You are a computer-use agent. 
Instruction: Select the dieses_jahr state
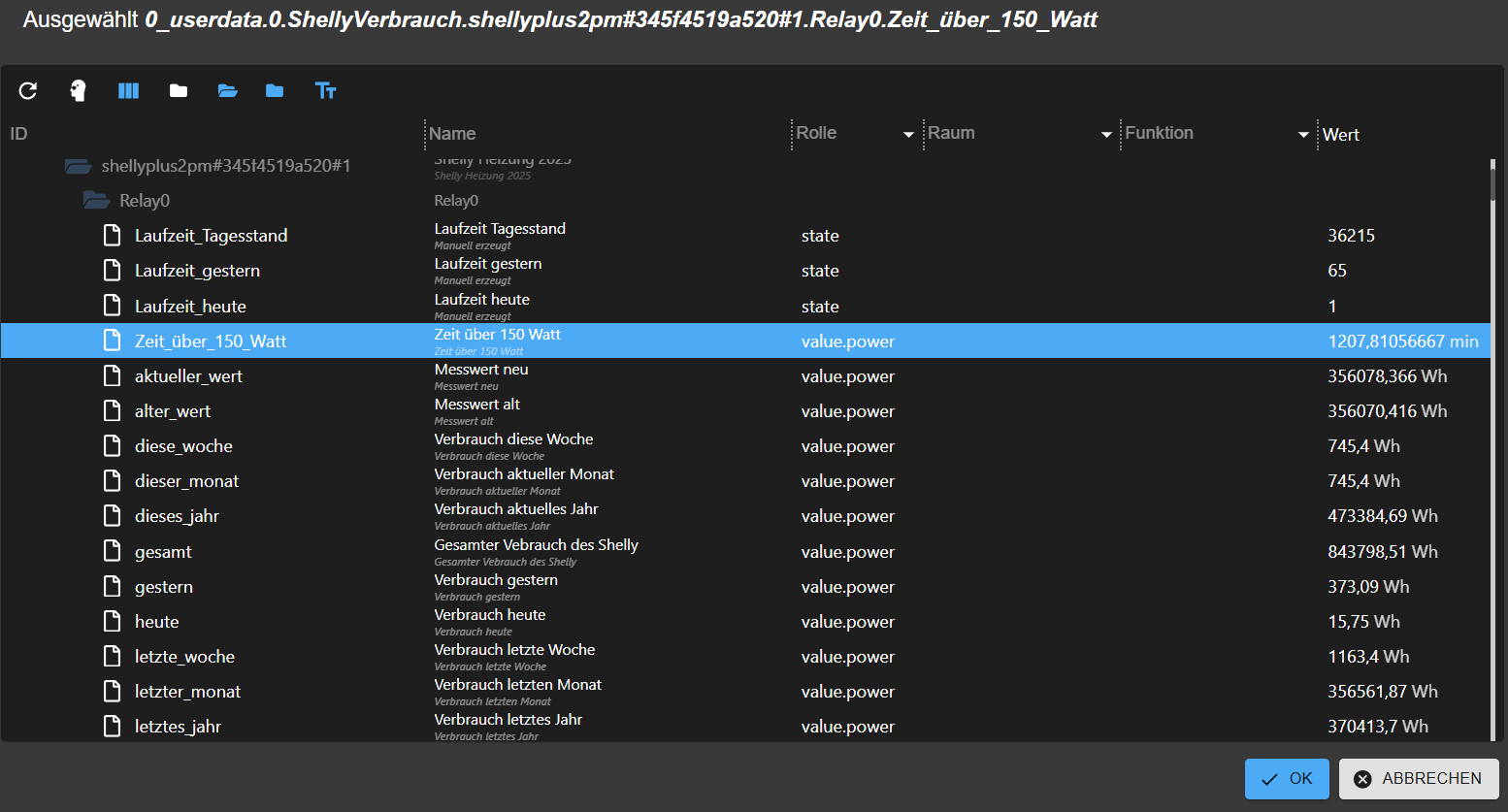pyautogui.click(x=745, y=515)
